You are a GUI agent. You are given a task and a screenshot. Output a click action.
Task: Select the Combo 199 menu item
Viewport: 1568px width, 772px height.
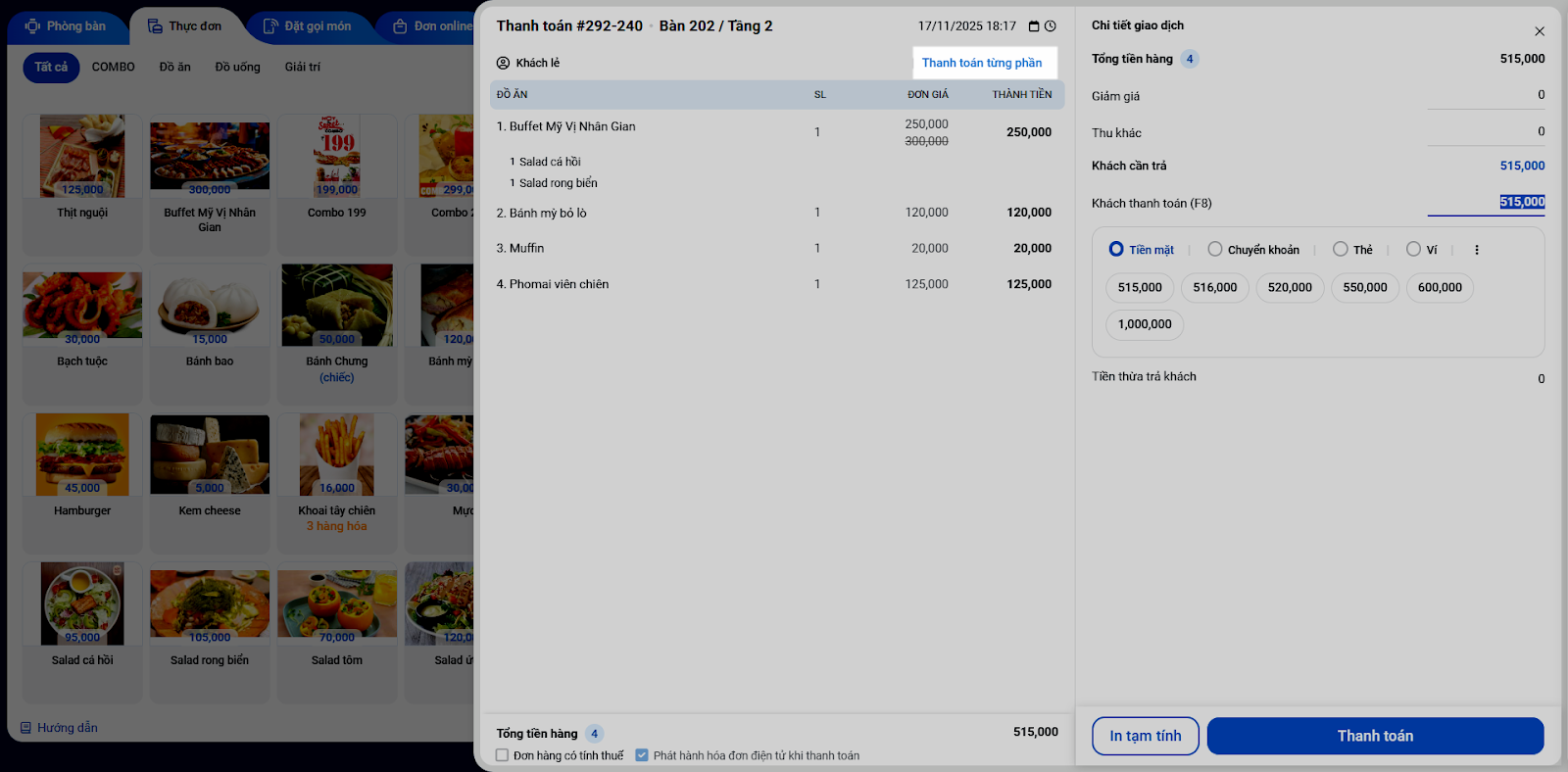(x=337, y=185)
